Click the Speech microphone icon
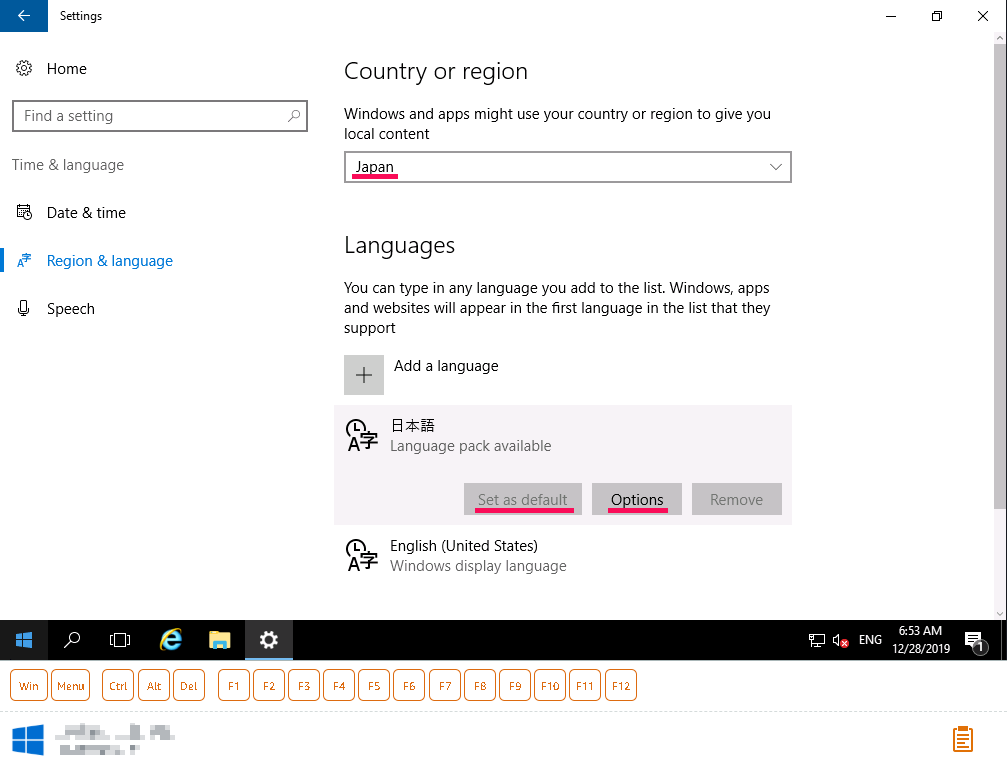Viewport: 1007px width, 768px height. (x=24, y=308)
